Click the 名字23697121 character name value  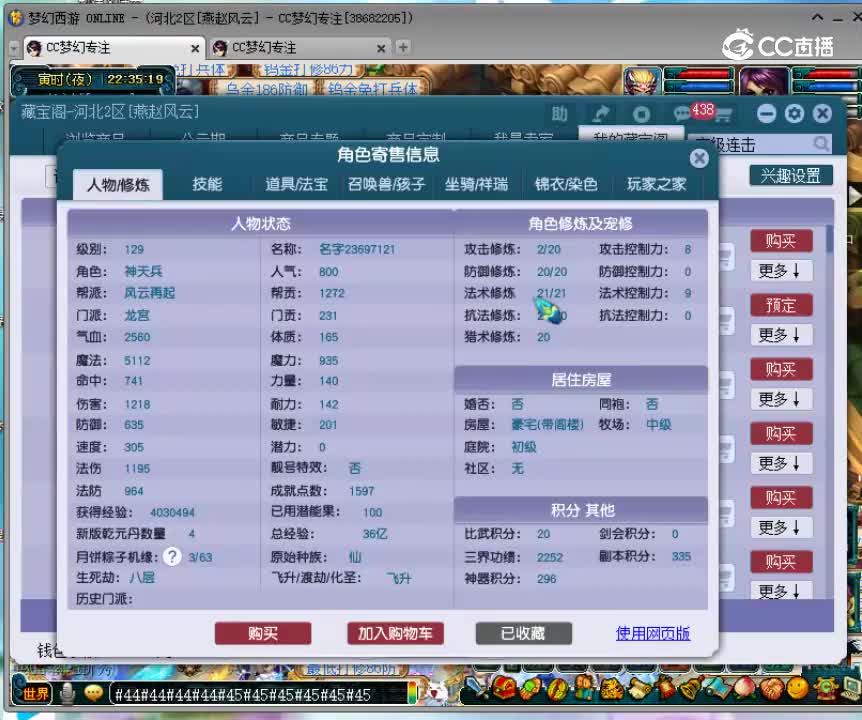(357, 250)
